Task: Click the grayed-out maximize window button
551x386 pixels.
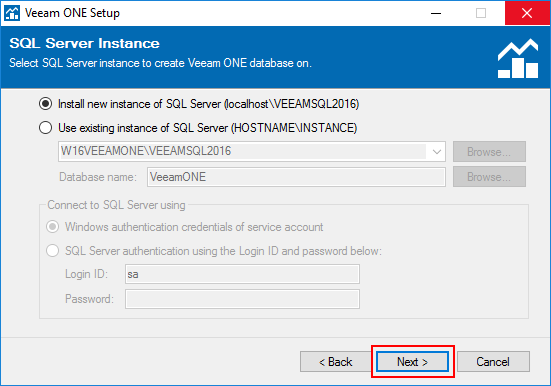Action: (x=481, y=13)
